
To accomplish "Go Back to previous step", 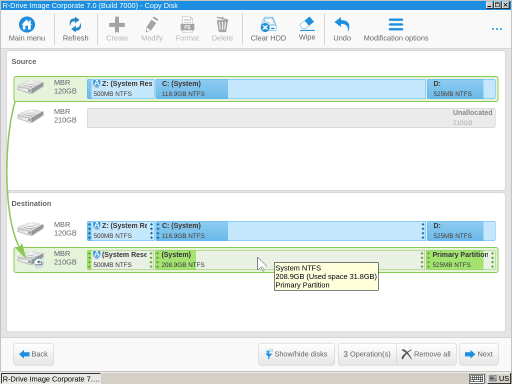I will [x=33, y=354].
